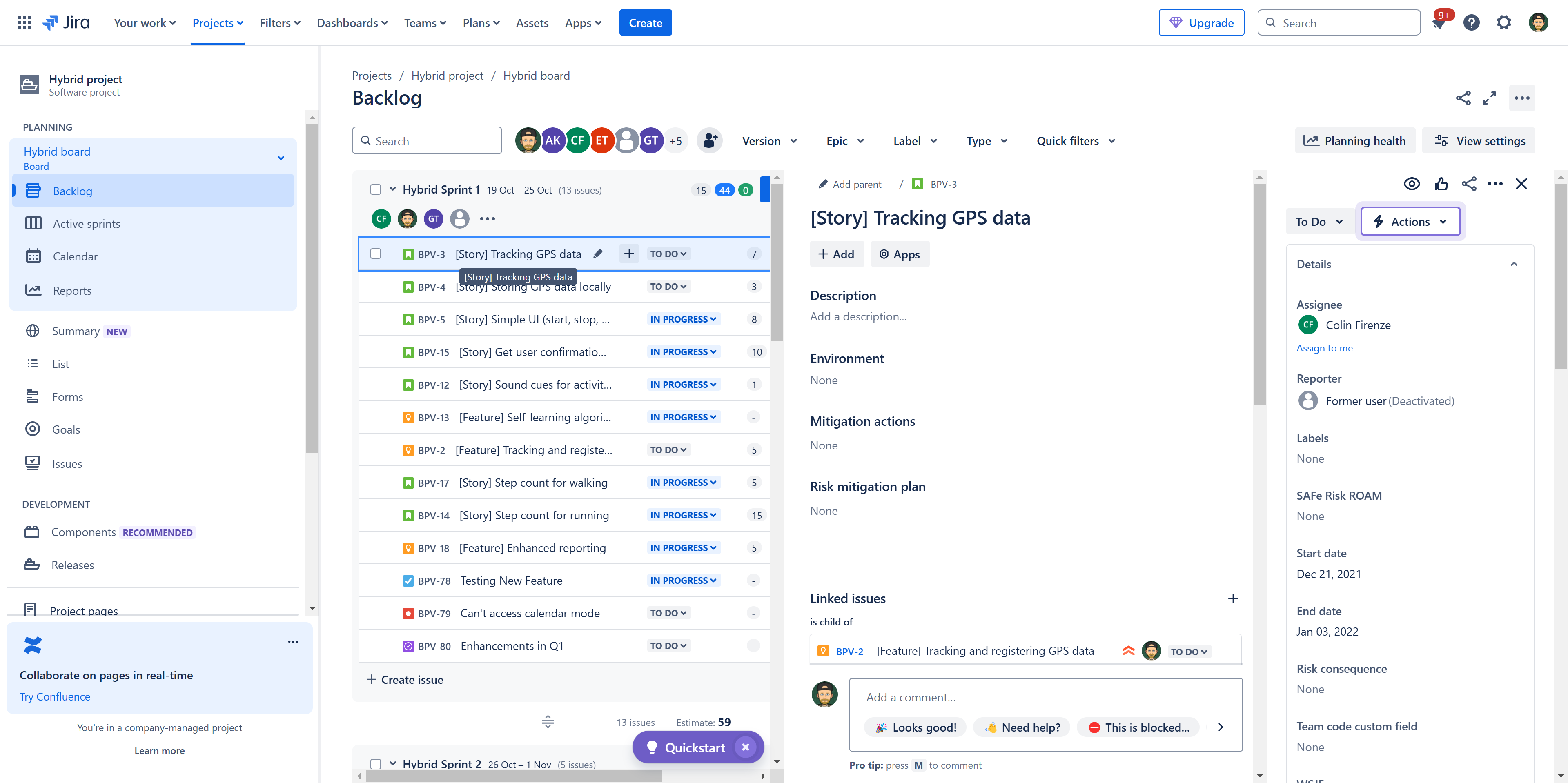Image resolution: width=1568 pixels, height=783 pixels.
Task: Click the top Jira Search box
Action: (1339, 22)
